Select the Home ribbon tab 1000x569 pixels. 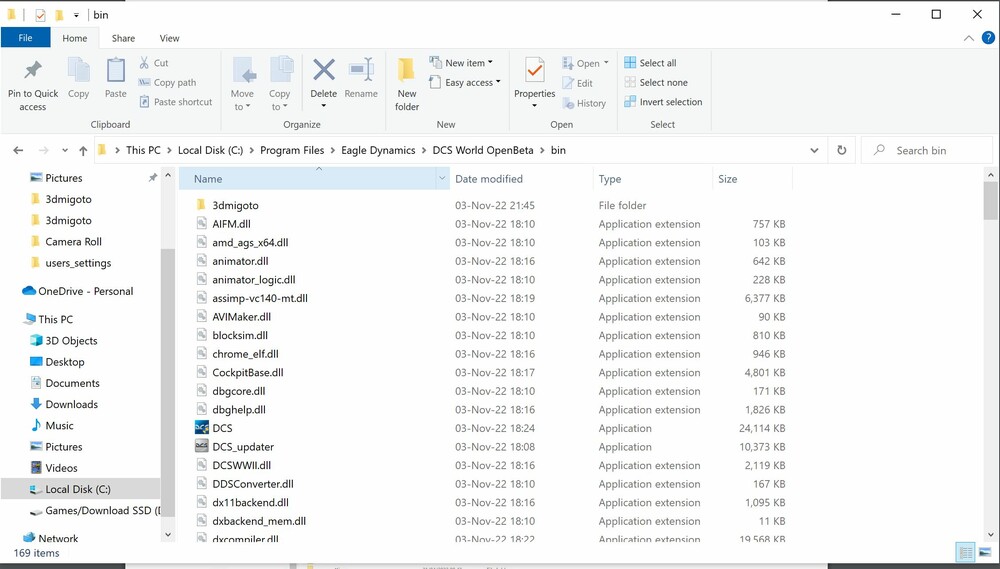75,38
